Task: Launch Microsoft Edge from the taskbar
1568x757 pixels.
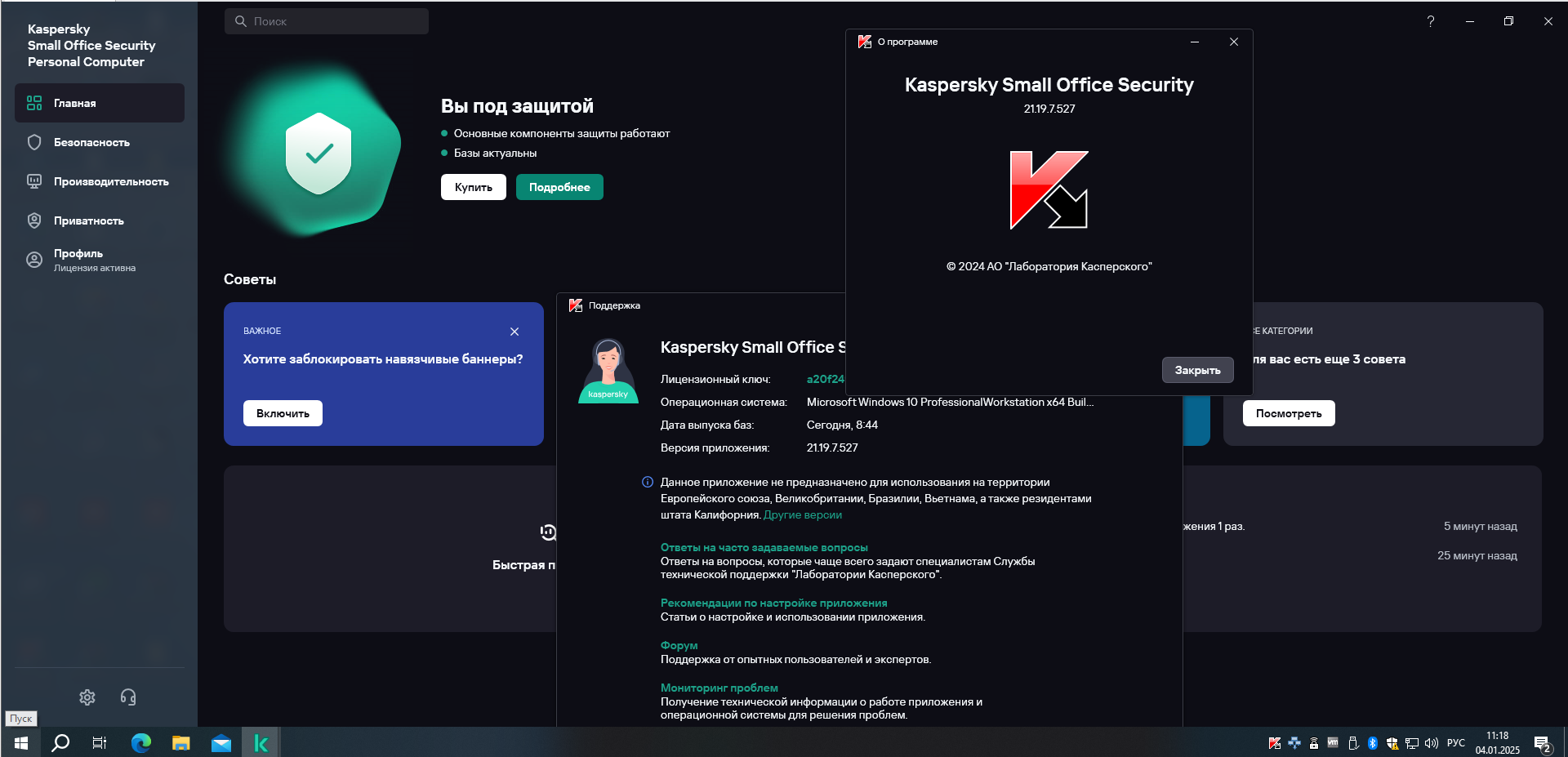Action: tap(141, 742)
